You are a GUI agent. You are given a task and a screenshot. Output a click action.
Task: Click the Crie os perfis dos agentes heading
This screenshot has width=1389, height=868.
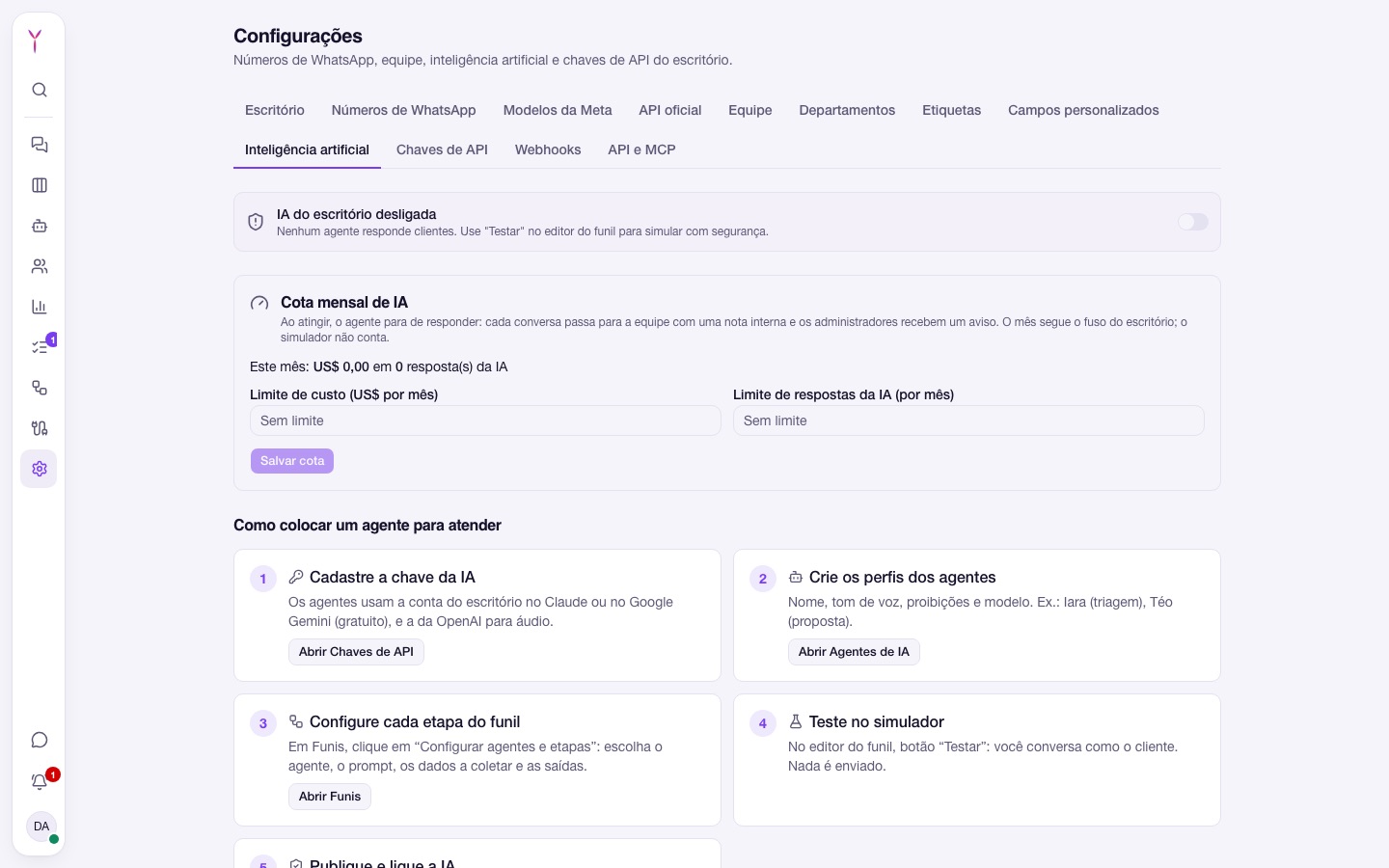(902, 577)
